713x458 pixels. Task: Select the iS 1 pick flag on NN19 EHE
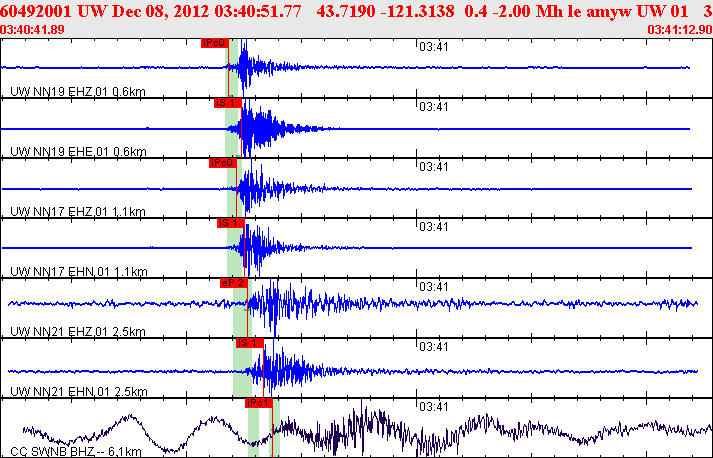coord(226,102)
